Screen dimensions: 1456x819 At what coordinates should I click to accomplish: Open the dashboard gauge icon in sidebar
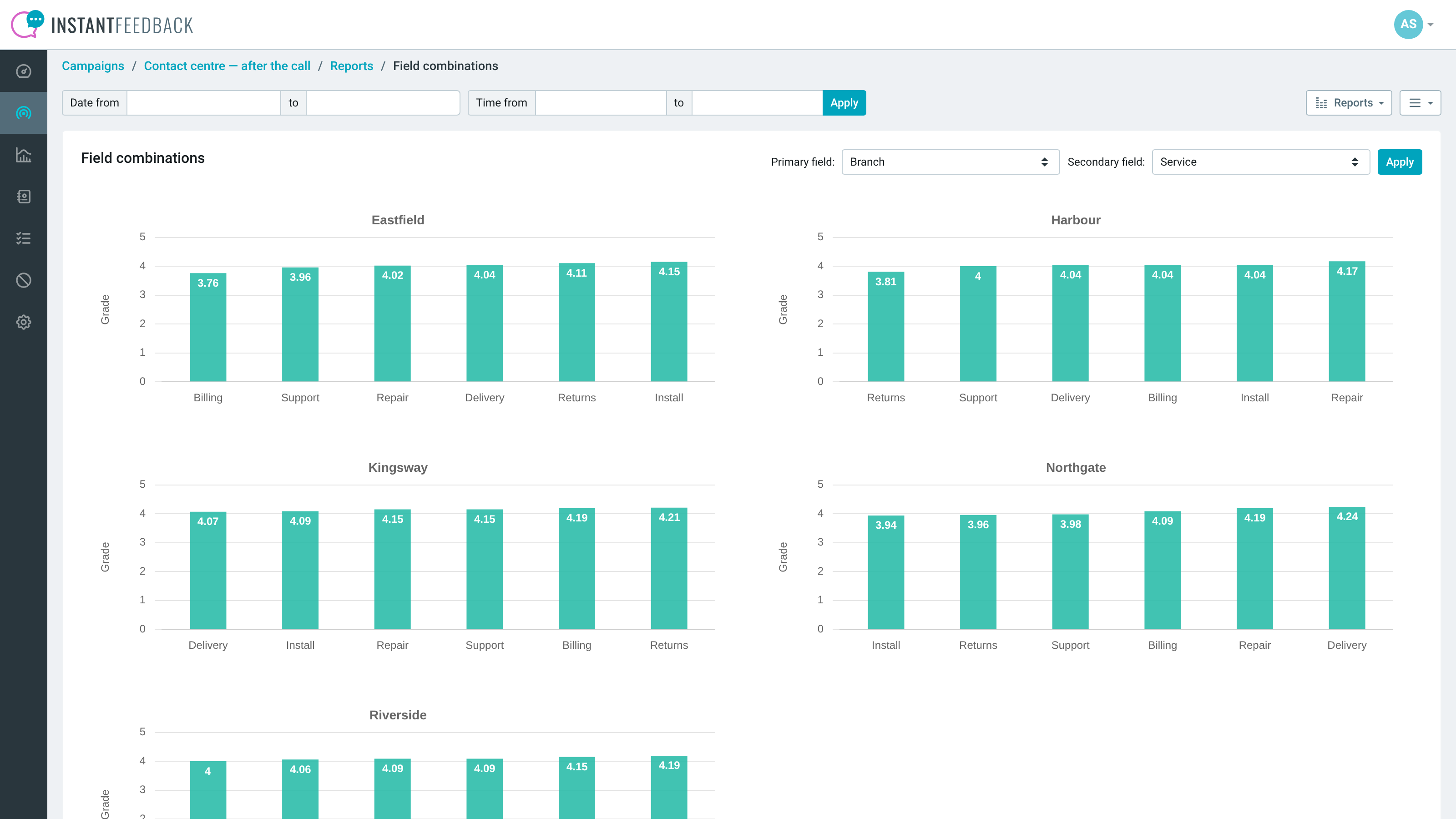point(23,71)
